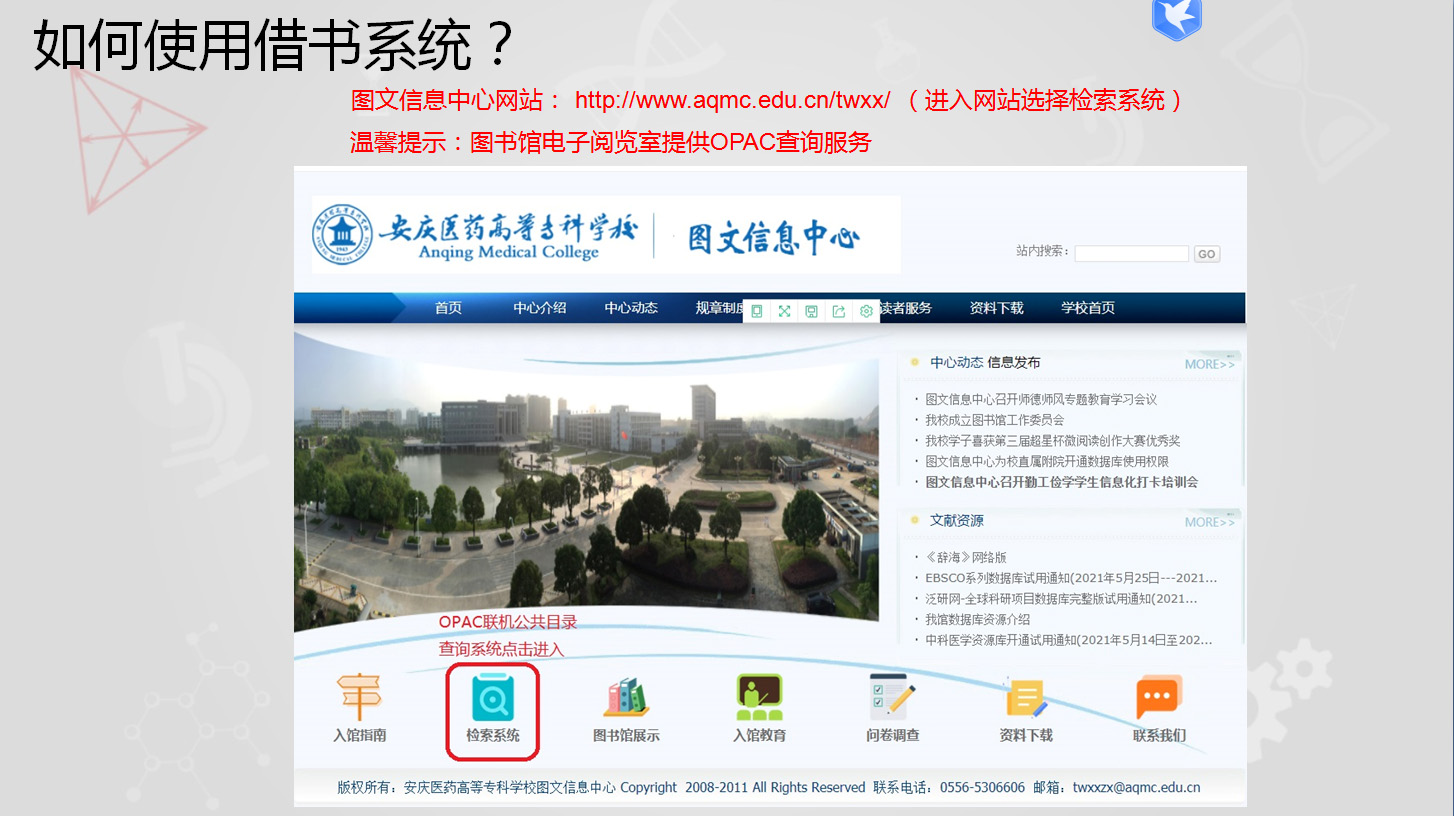Click the fullscreen expand icon in floating toolbar
The height and width of the screenshot is (816, 1454).
coord(784,311)
